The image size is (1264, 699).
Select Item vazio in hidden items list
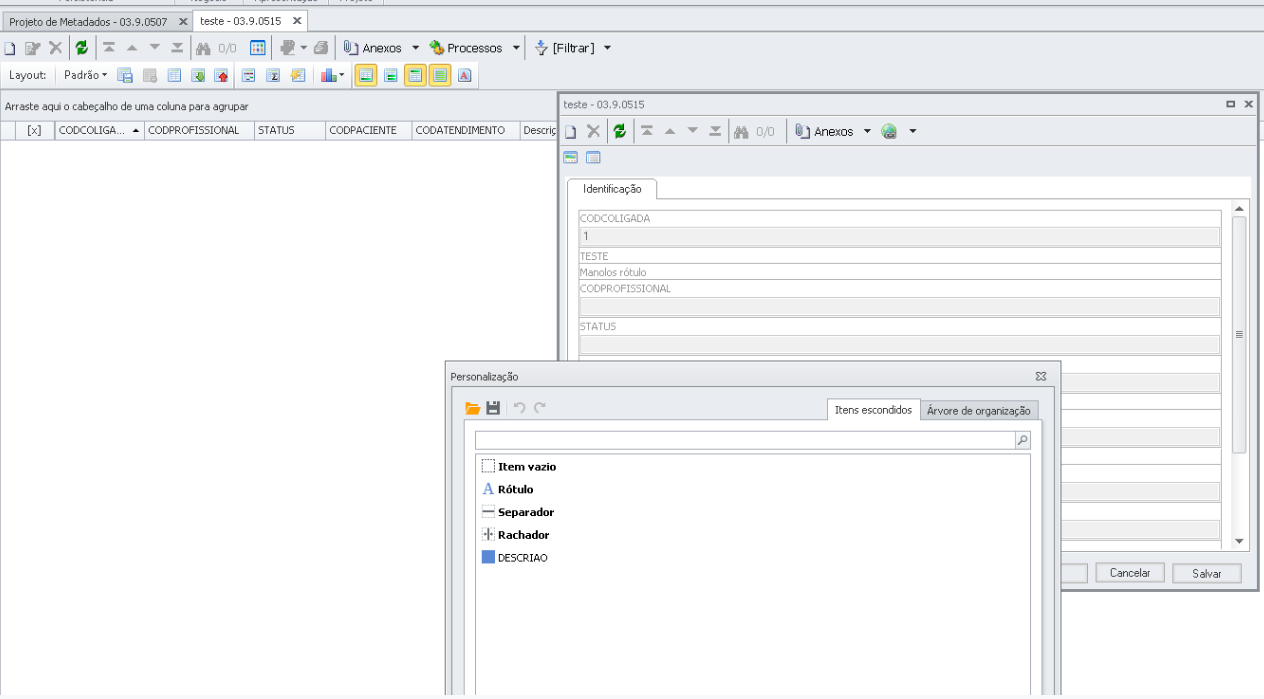519,466
